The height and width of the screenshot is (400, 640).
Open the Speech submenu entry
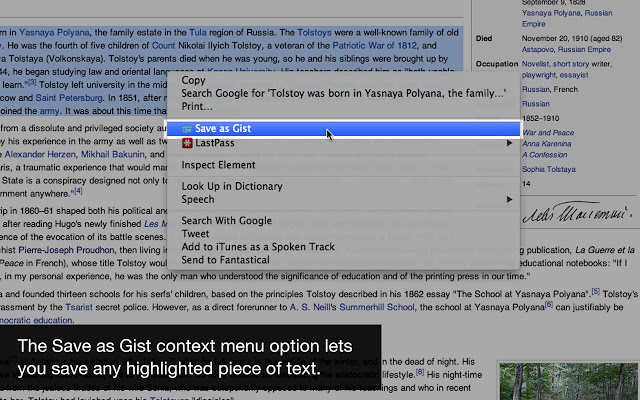pyautogui.click(x=343, y=200)
